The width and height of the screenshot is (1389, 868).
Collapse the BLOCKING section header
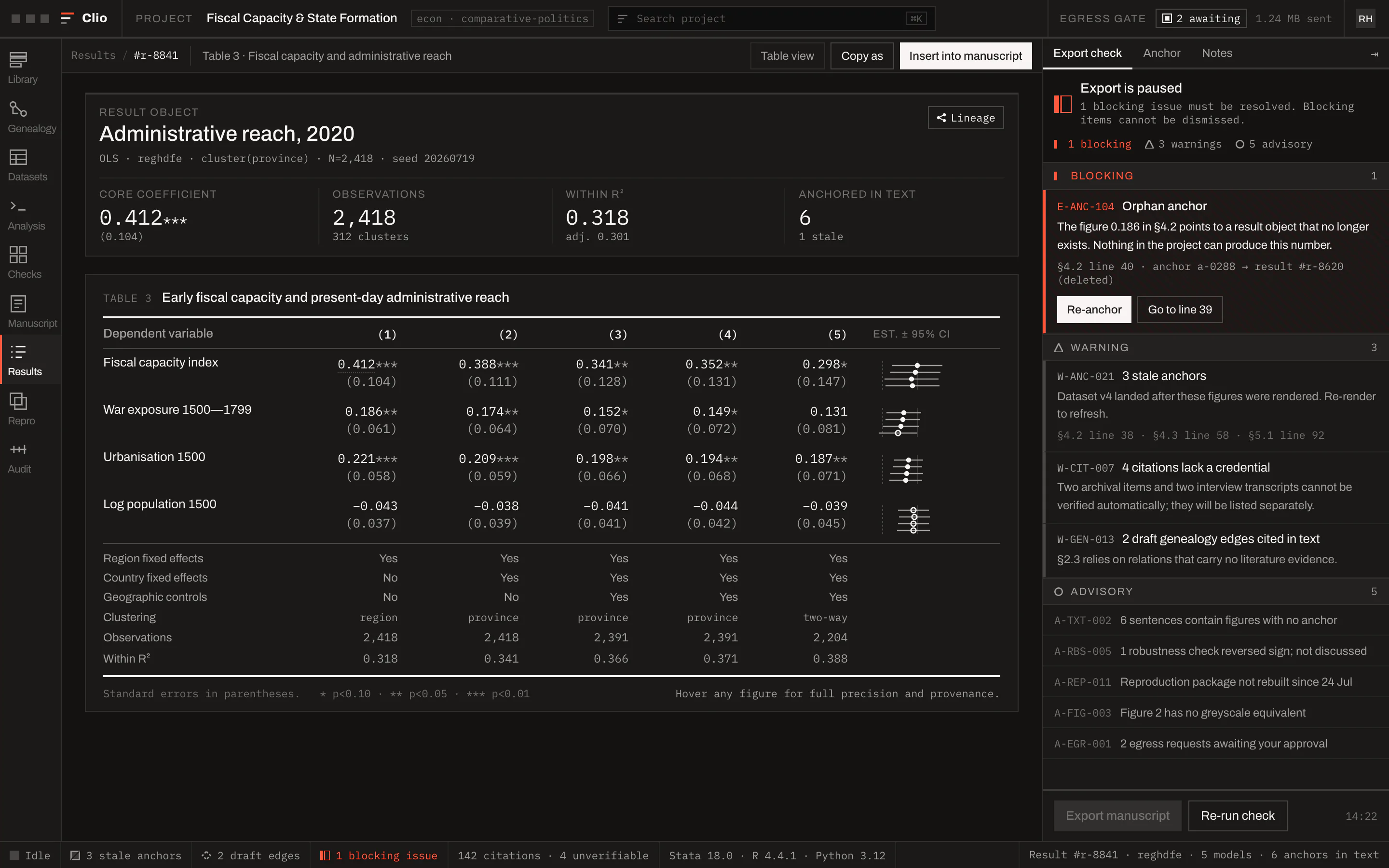(1216, 176)
